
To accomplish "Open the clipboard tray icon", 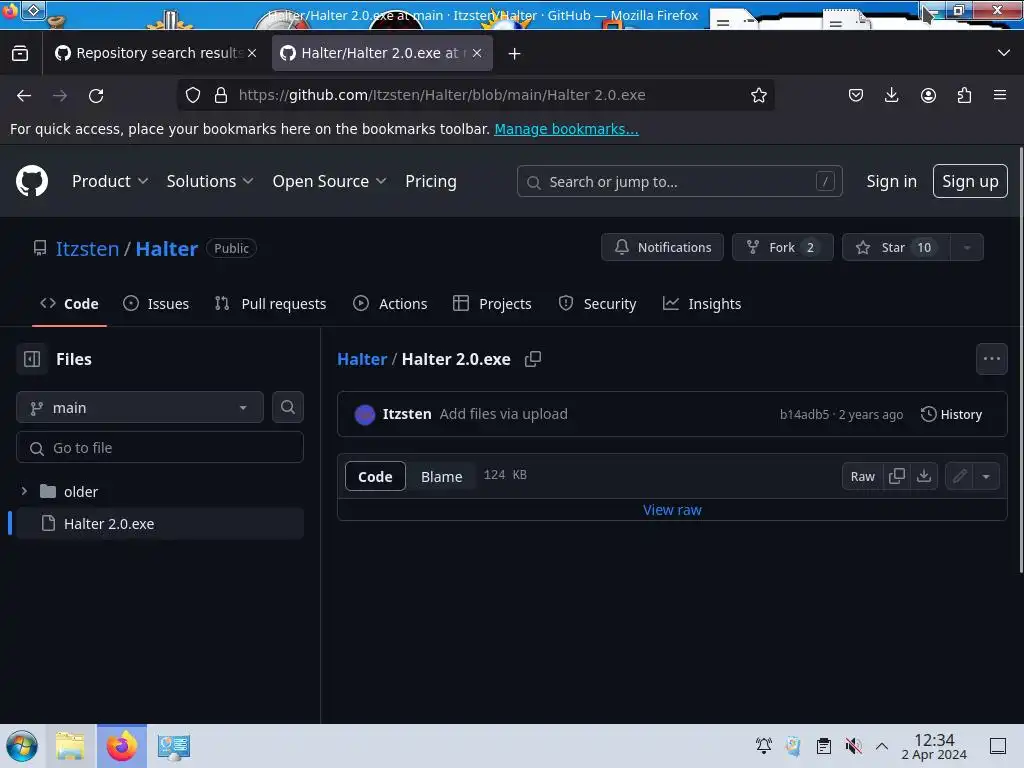I will point(824,745).
